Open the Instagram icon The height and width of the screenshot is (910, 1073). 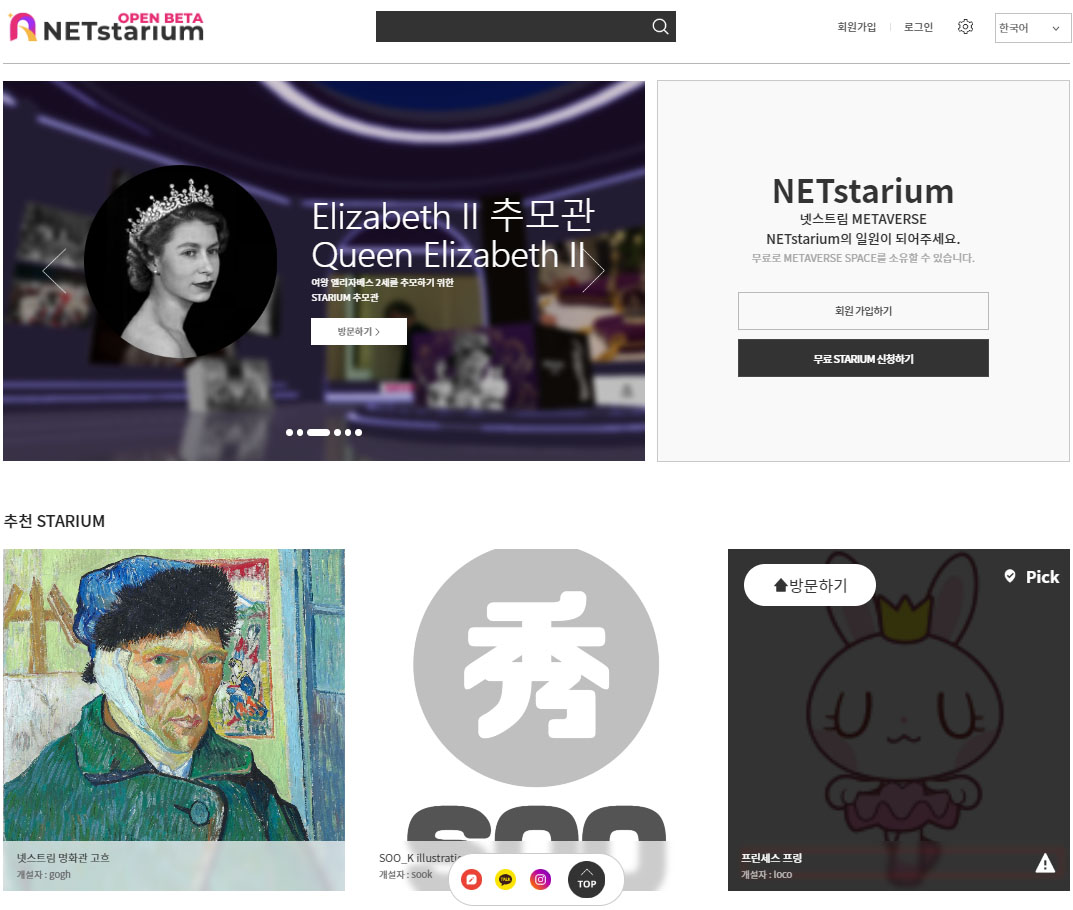pyautogui.click(x=540, y=879)
